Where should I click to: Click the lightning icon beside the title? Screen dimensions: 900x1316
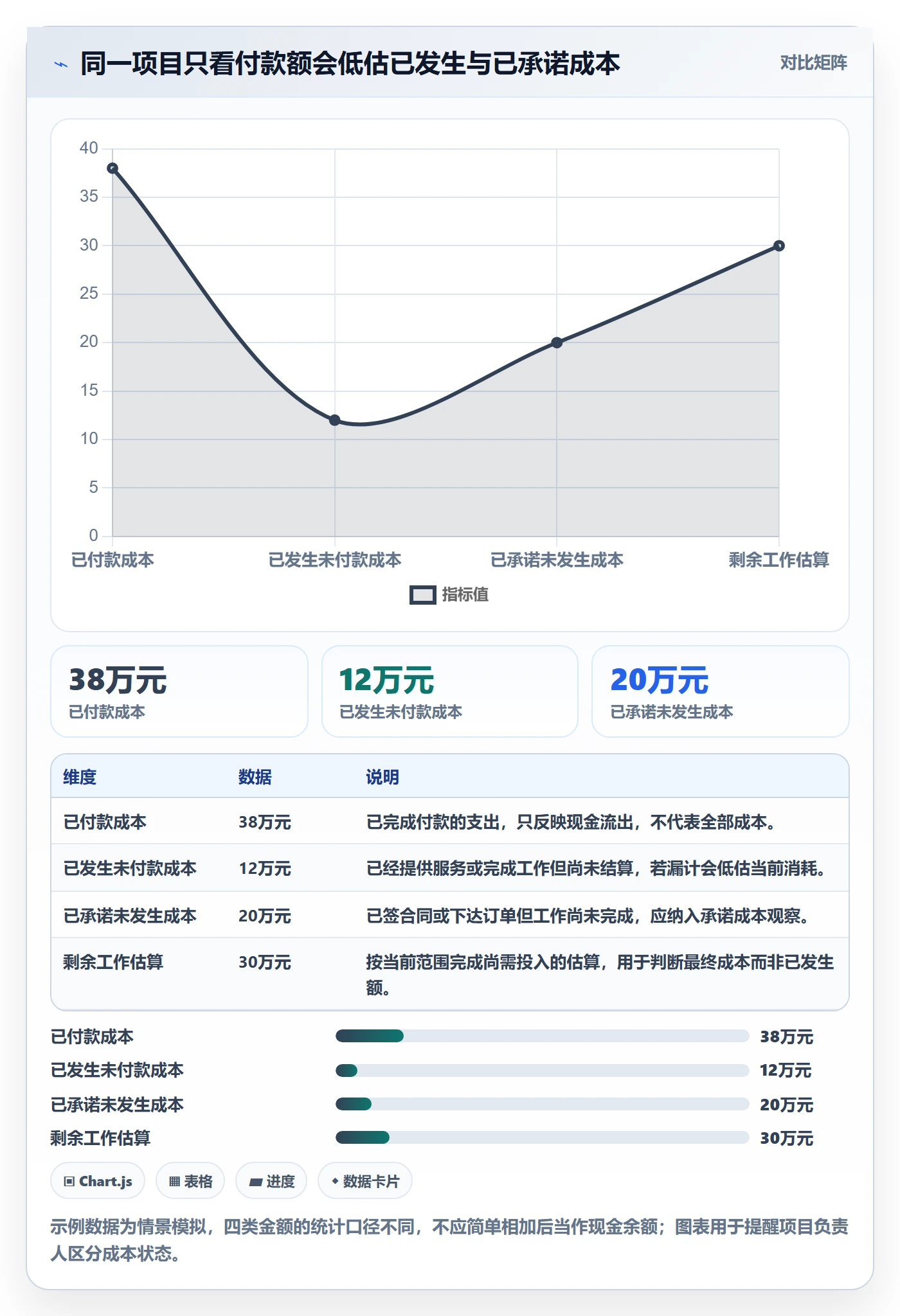[60, 64]
